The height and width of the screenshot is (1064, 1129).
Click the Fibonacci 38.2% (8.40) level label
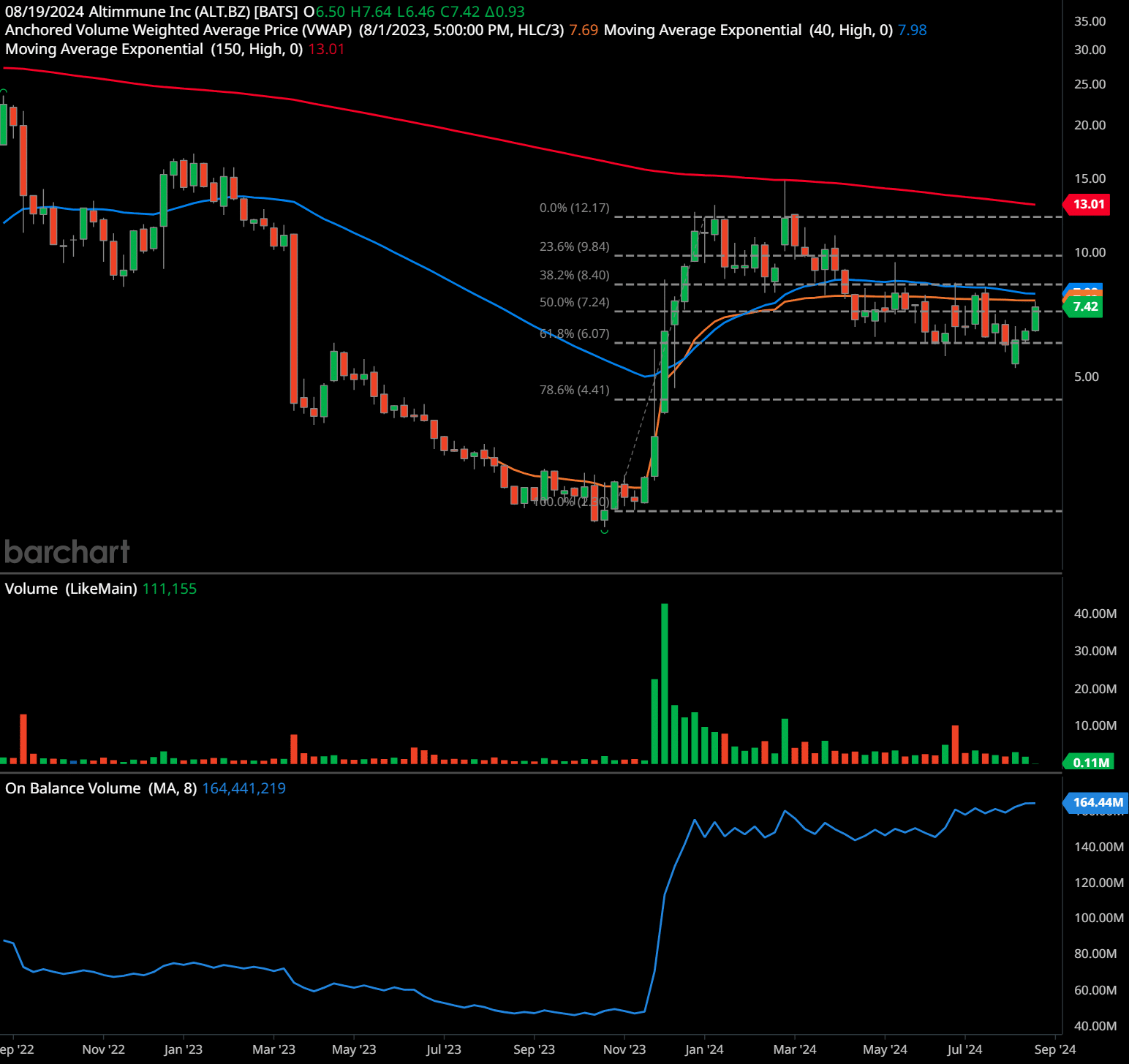[x=574, y=275]
